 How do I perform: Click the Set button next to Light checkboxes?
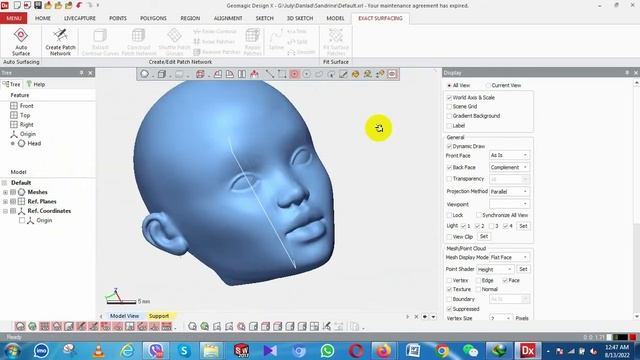coord(523,226)
